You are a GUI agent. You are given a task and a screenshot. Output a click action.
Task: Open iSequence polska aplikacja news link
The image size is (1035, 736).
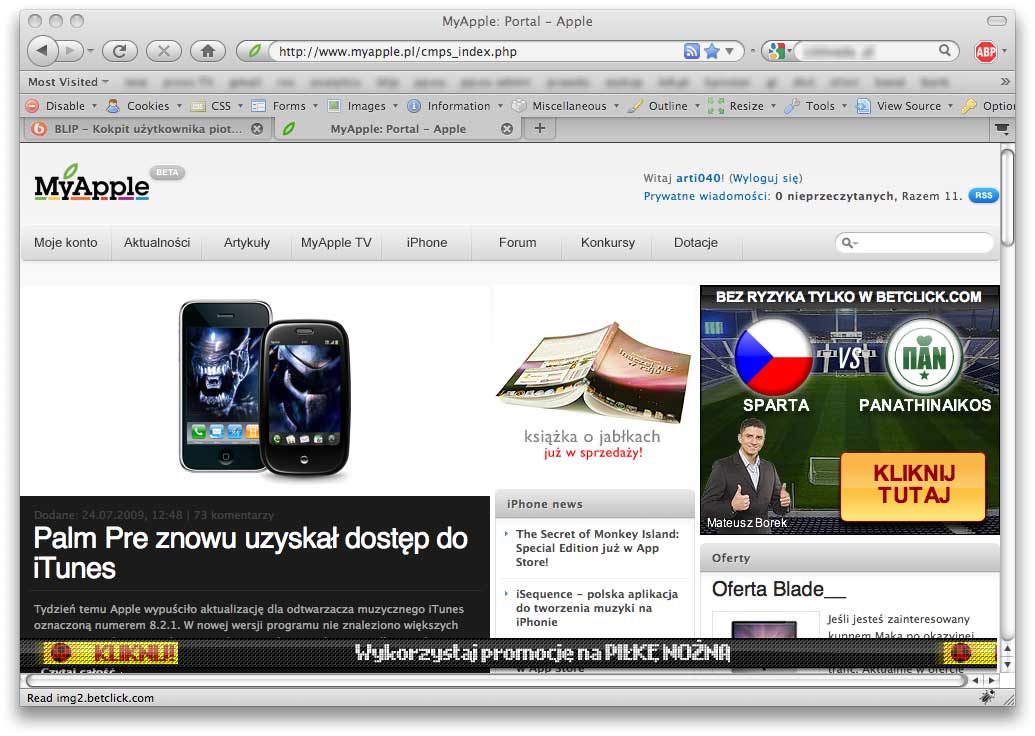coord(597,608)
